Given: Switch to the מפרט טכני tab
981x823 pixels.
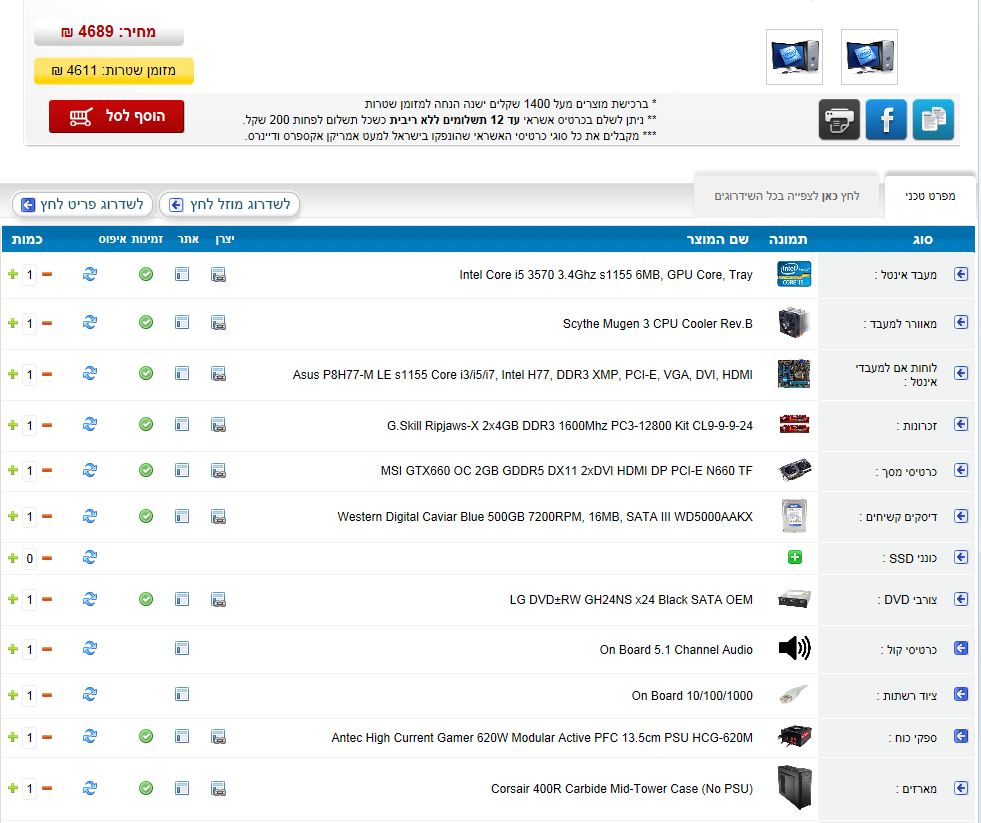Looking at the screenshot, I should click(930, 196).
